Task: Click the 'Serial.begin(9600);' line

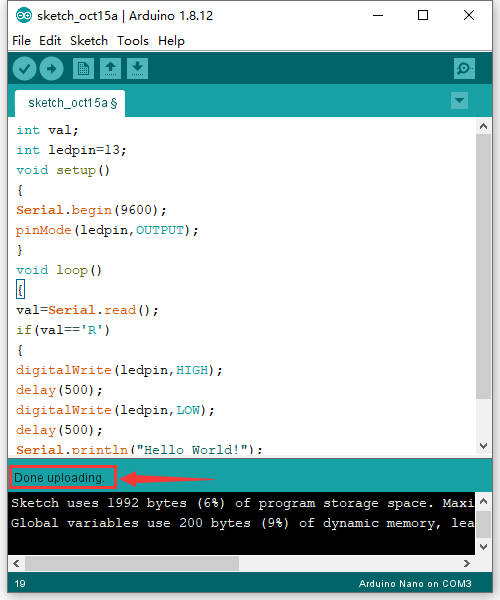Action: tap(91, 210)
